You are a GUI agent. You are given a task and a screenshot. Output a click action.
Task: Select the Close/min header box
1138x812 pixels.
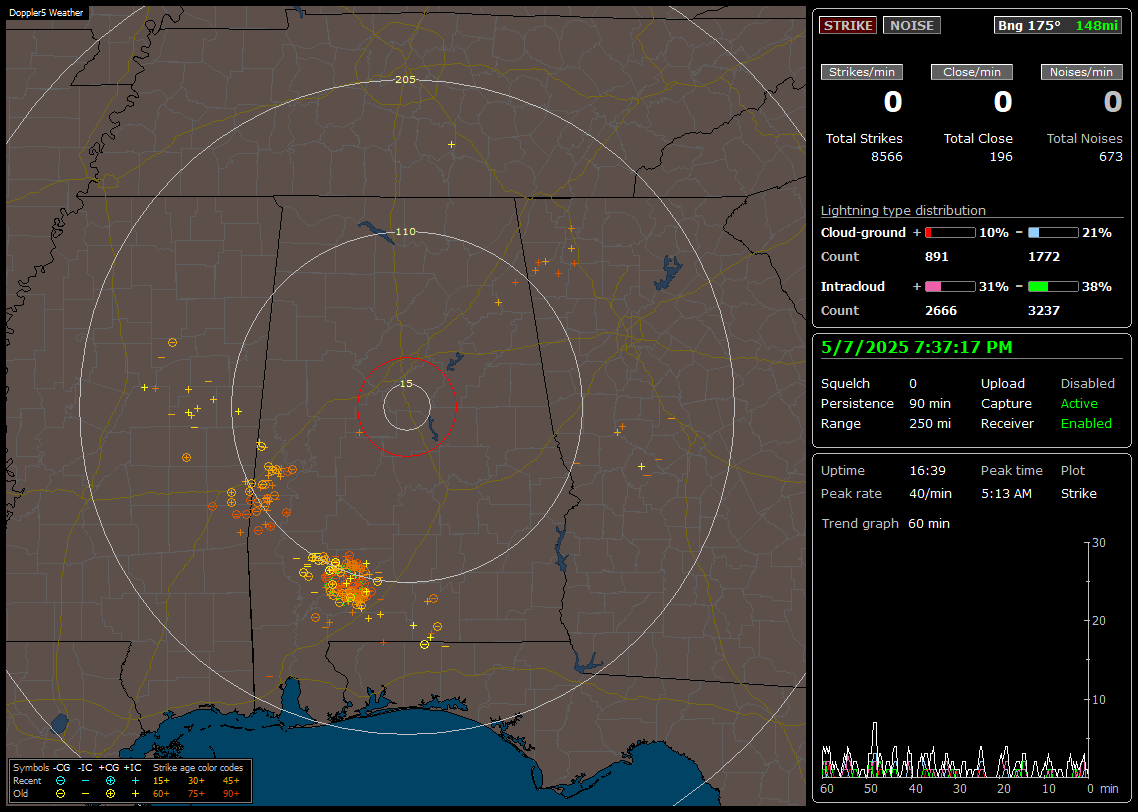pos(972,72)
